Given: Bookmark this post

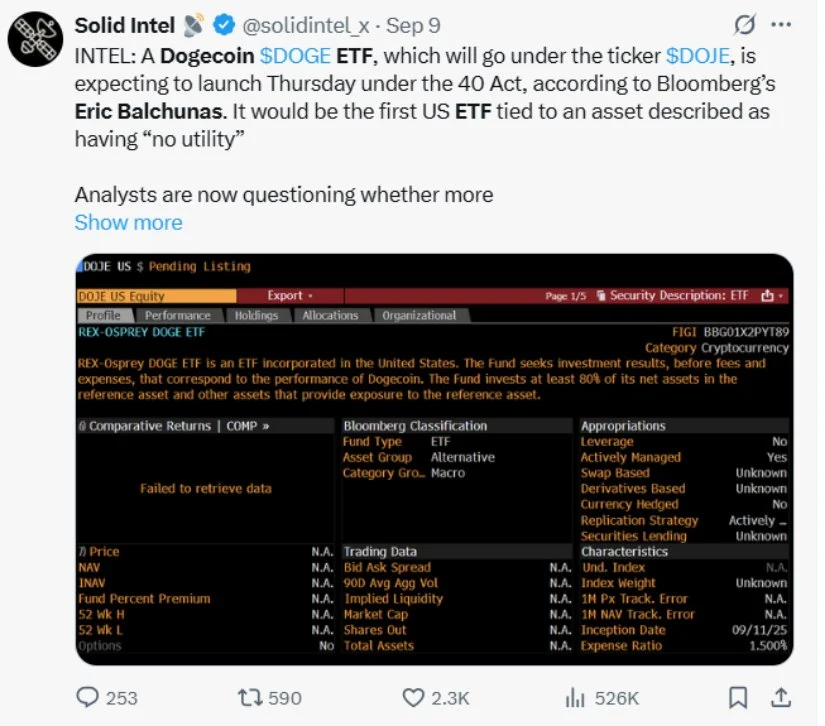Looking at the screenshot, I should click(738, 698).
